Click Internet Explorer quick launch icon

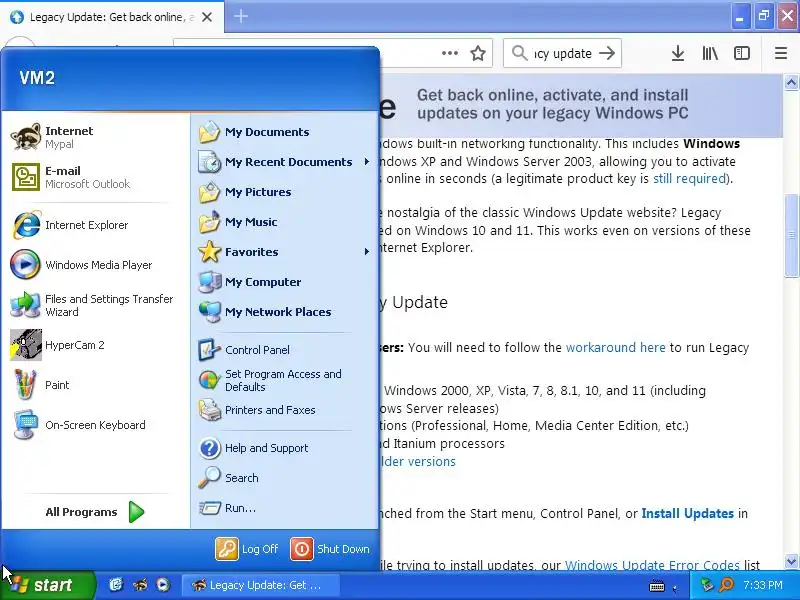pyautogui.click(x=116, y=585)
